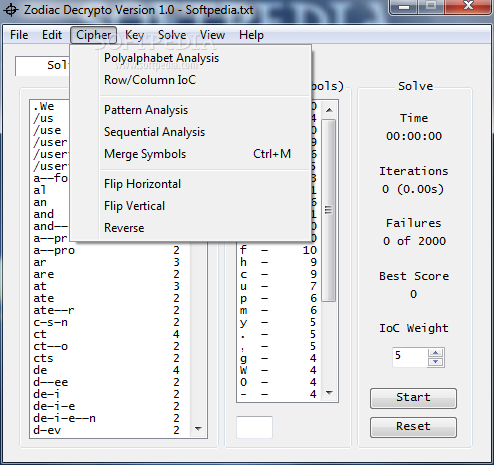Select symbol row 'c' with count 9
This screenshot has height=465, width=494.
(279, 274)
